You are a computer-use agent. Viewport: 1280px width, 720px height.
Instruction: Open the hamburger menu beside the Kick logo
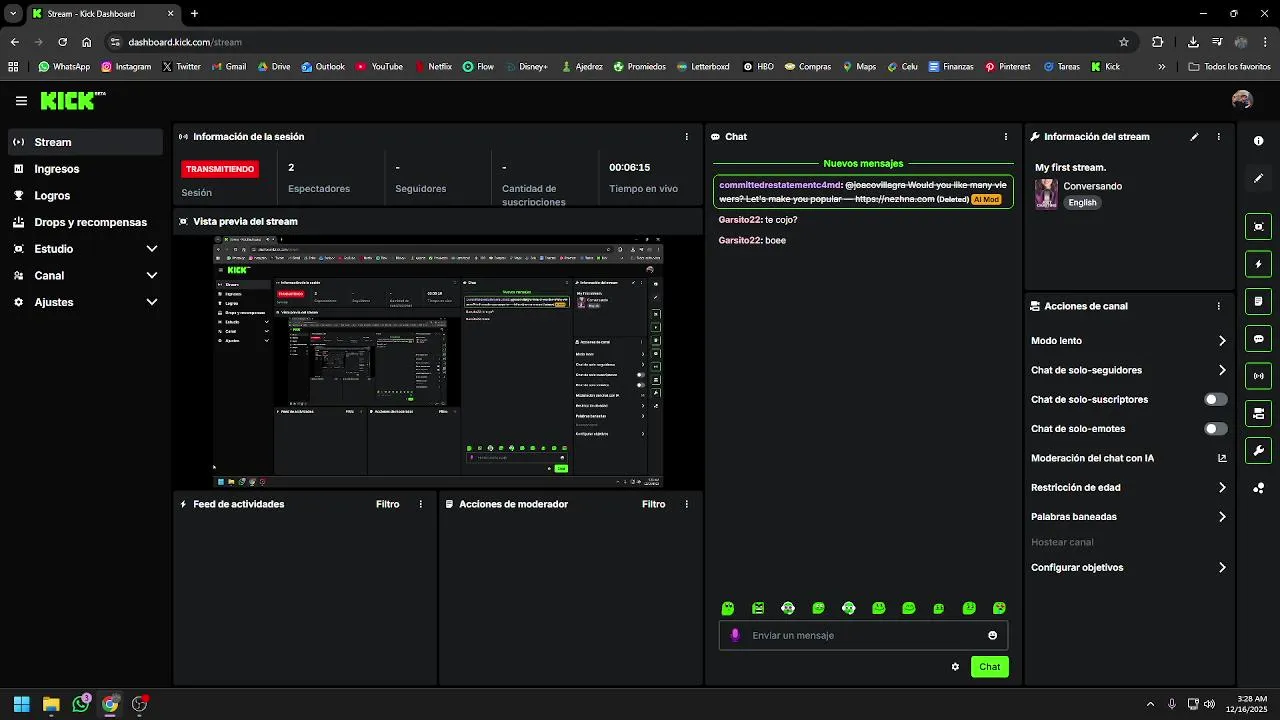[21, 101]
